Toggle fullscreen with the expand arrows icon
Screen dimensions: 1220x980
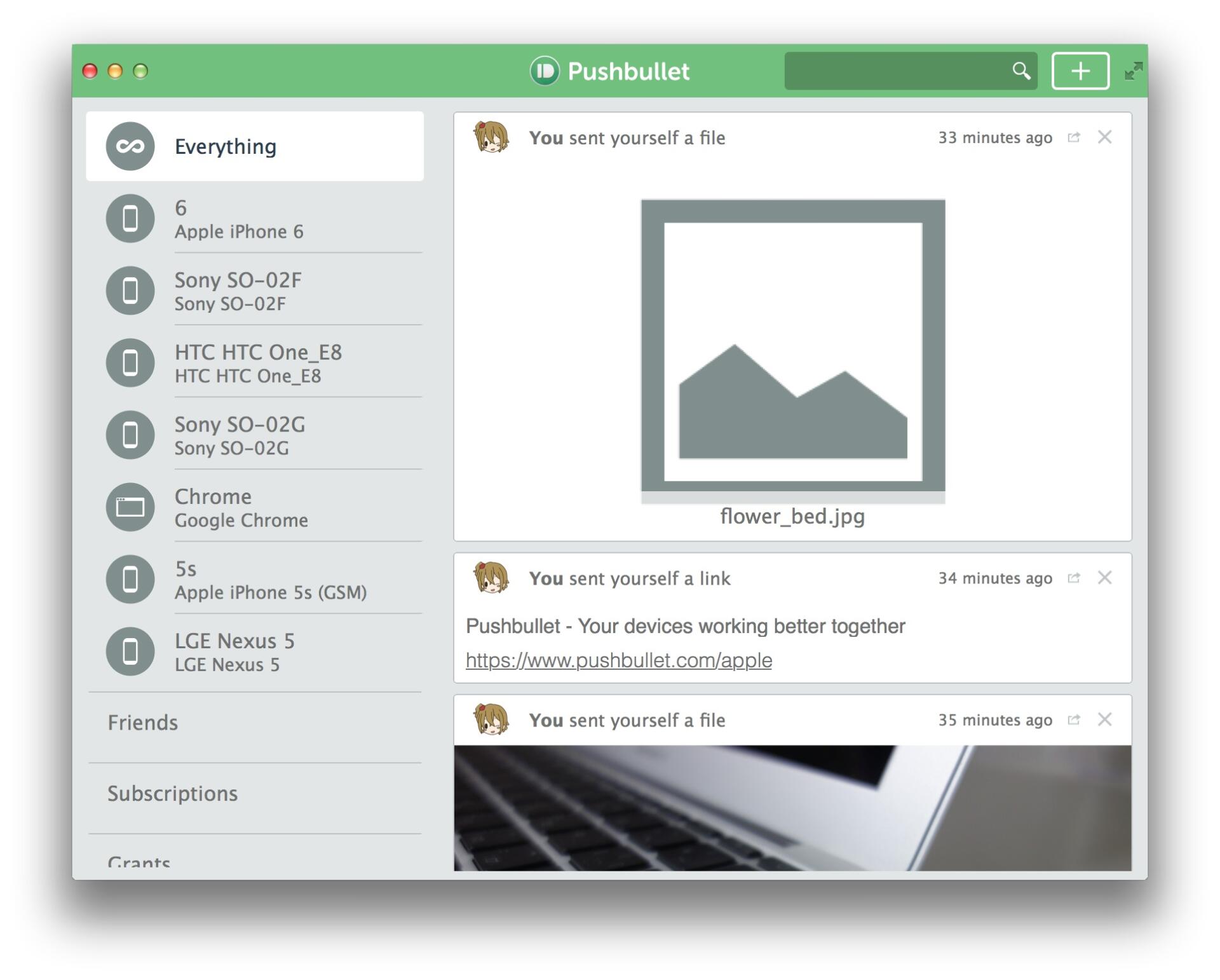[1133, 71]
